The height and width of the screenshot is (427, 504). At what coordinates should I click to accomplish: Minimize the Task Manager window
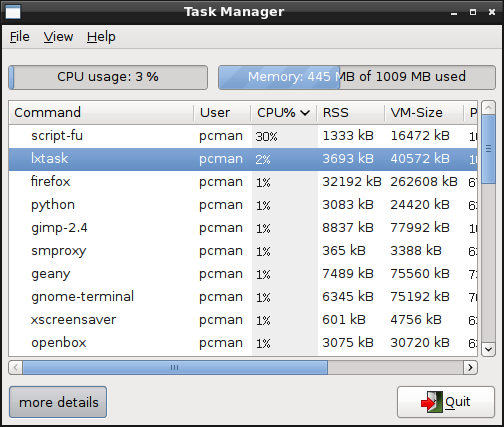coord(454,13)
